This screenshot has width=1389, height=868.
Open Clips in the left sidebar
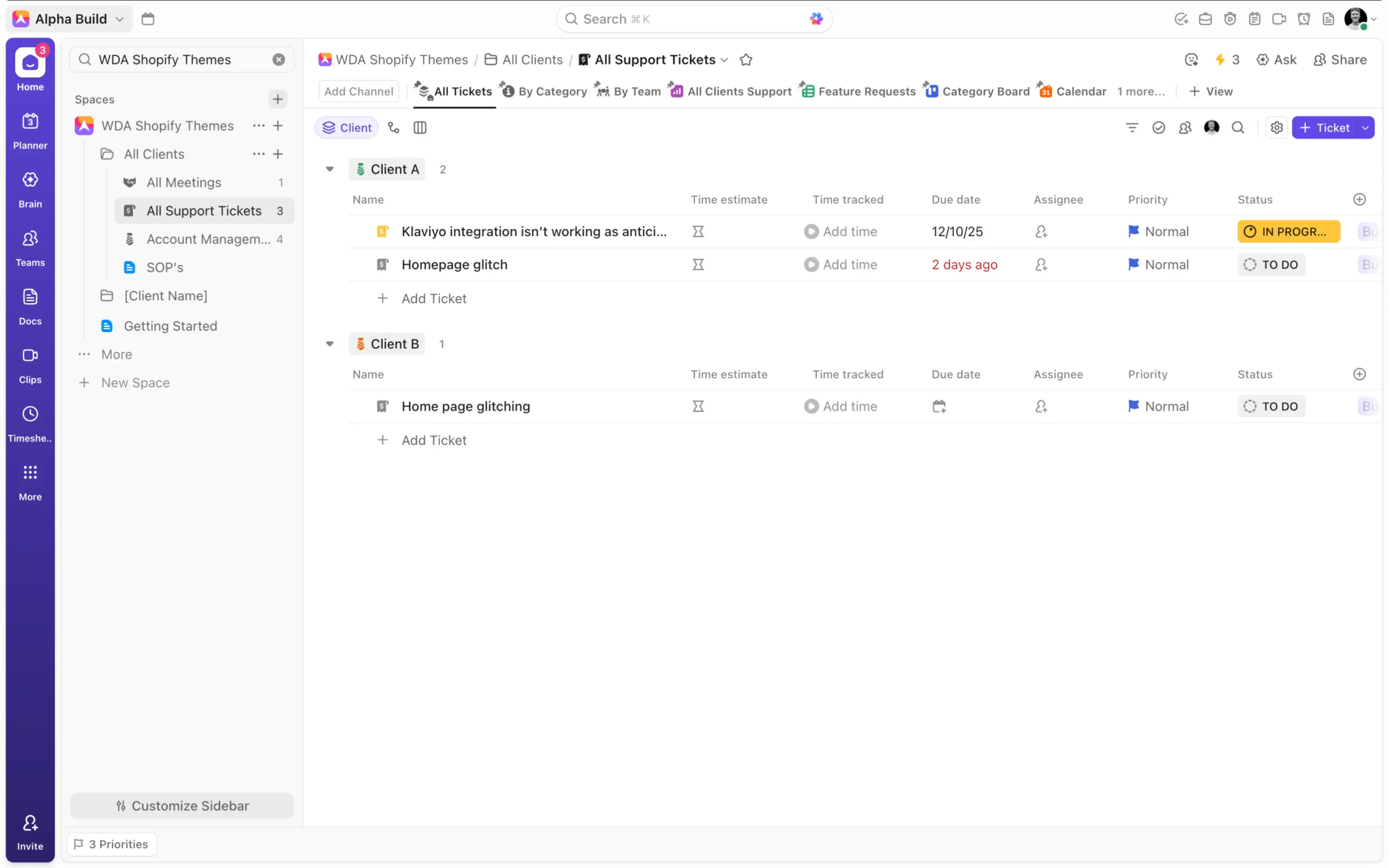[x=30, y=365]
